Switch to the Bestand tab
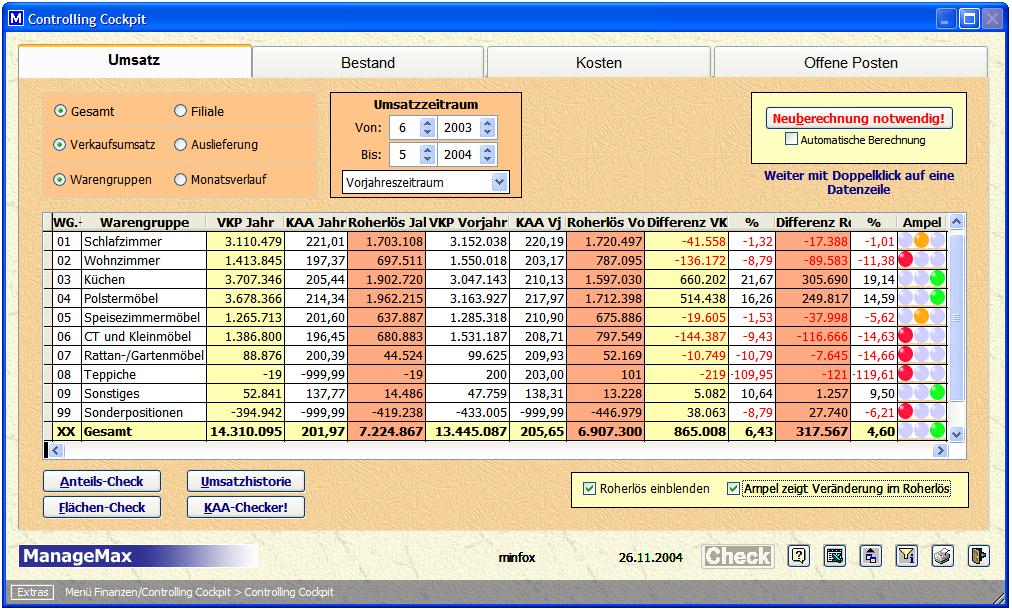The image size is (1012, 610). [367, 62]
